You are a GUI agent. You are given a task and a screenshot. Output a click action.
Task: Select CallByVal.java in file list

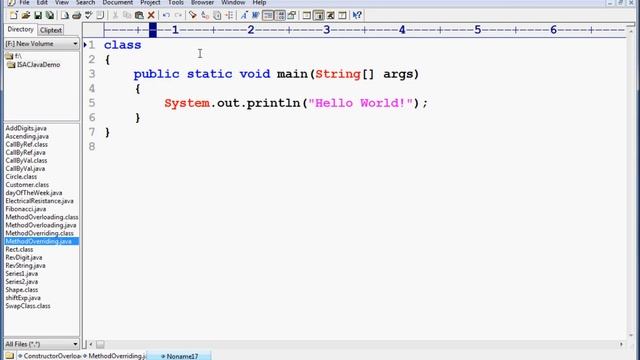25,169
